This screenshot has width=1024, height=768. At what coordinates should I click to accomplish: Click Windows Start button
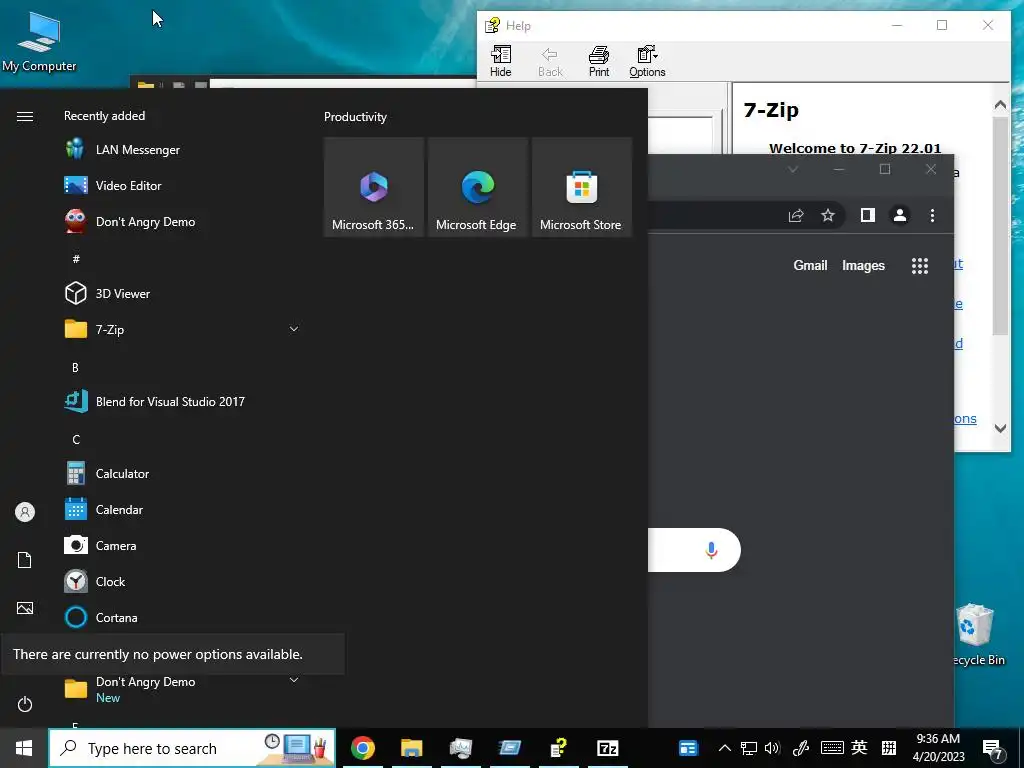[x=24, y=748]
